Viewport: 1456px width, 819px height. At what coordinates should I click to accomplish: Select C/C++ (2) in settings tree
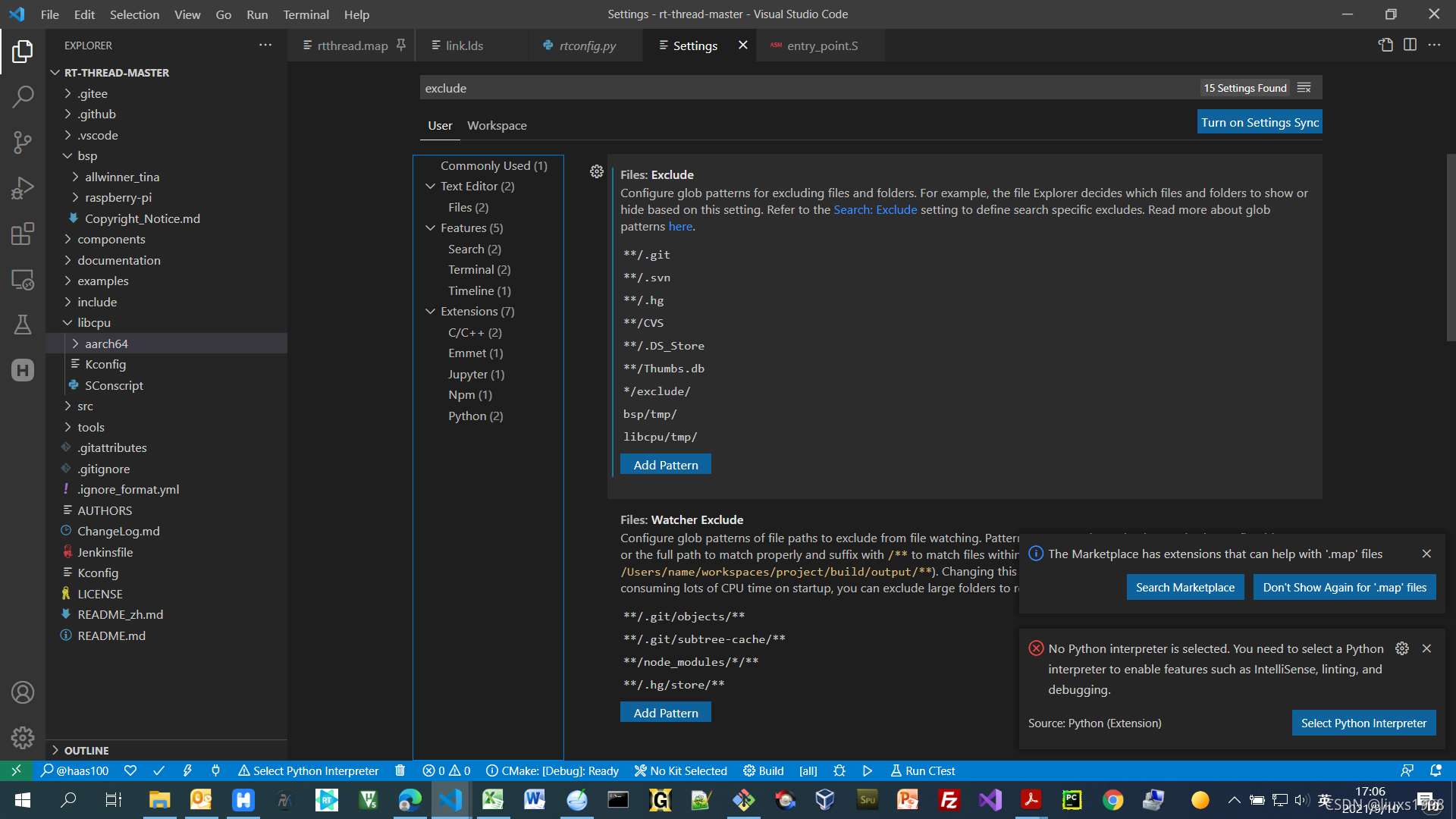point(475,332)
